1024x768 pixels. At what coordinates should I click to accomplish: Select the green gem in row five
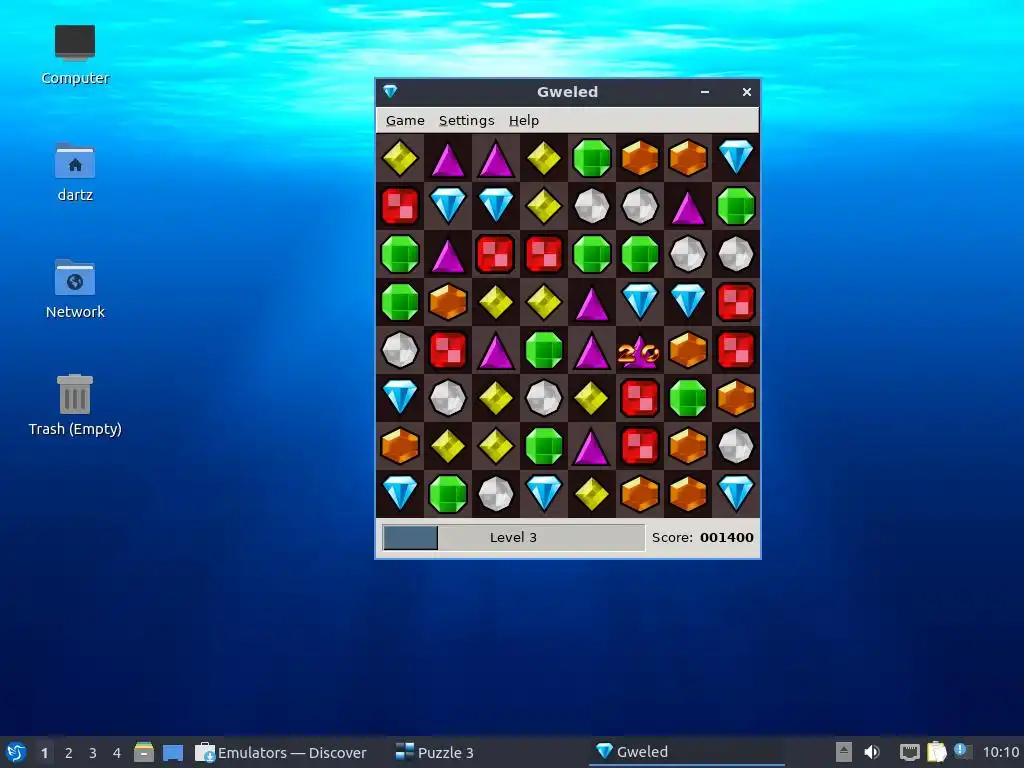(544, 350)
